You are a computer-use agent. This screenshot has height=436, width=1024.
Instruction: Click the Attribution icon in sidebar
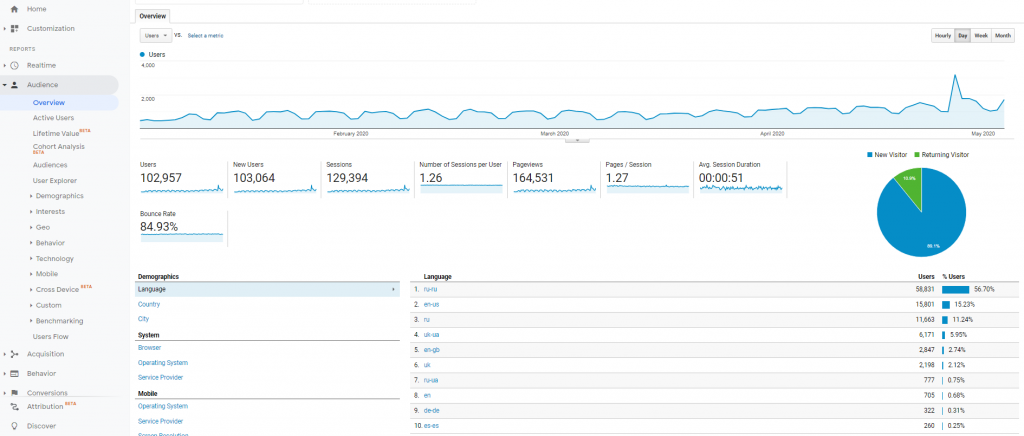coord(15,407)
